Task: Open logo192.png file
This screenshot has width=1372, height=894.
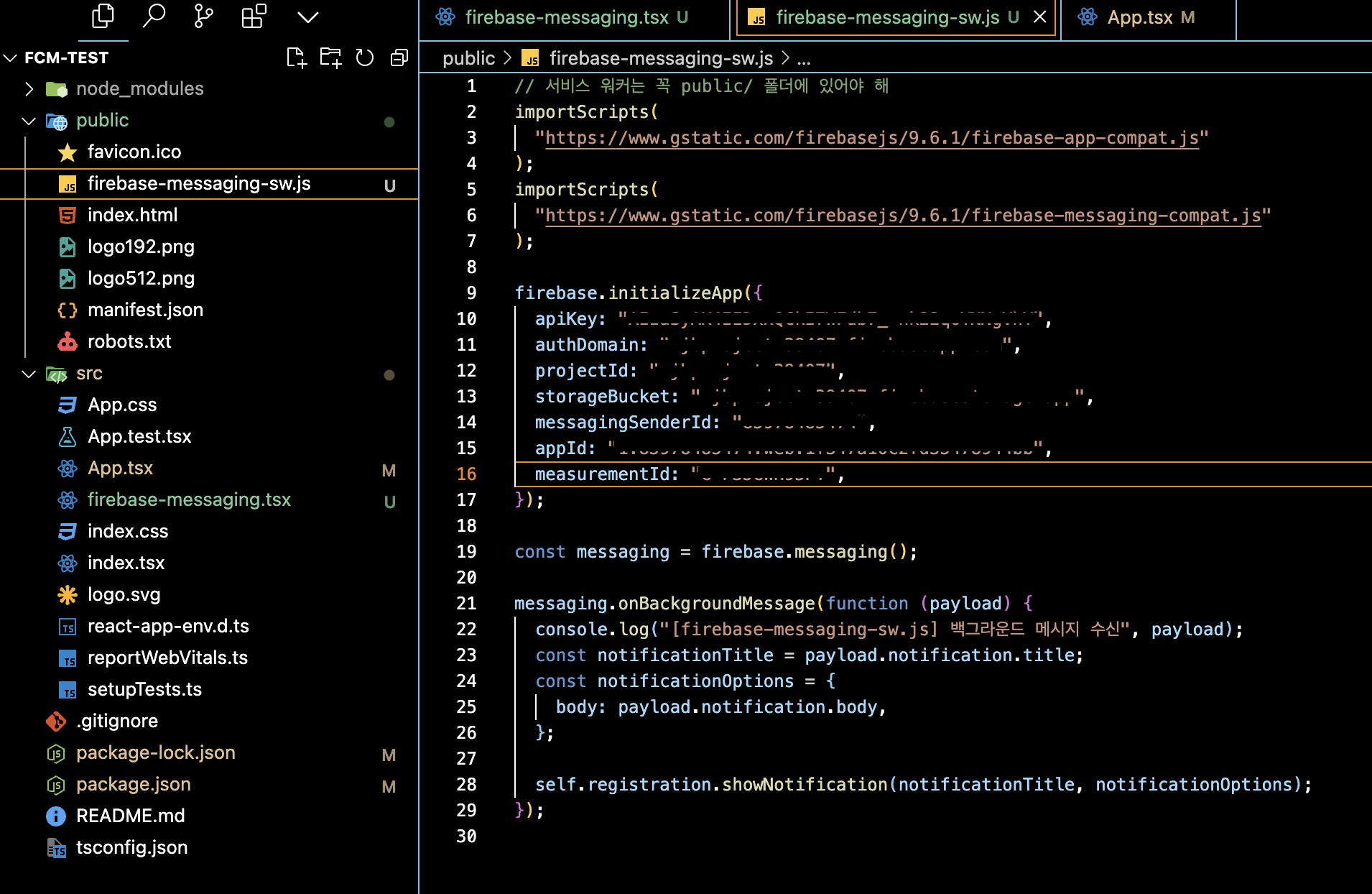Action: [x=141, y=246]
